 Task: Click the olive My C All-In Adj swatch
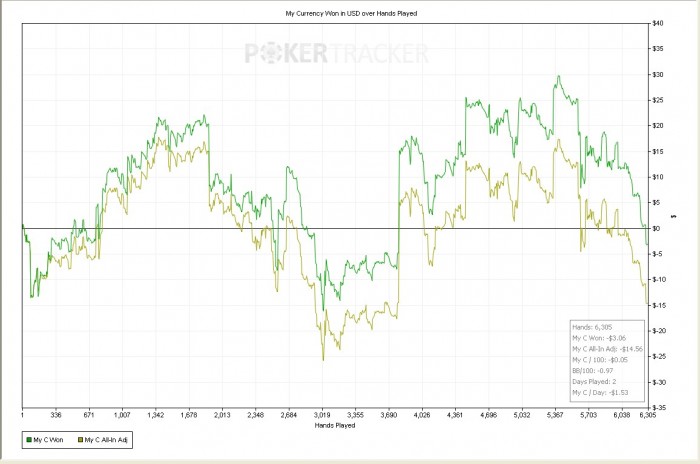click(x=79, y=439)
